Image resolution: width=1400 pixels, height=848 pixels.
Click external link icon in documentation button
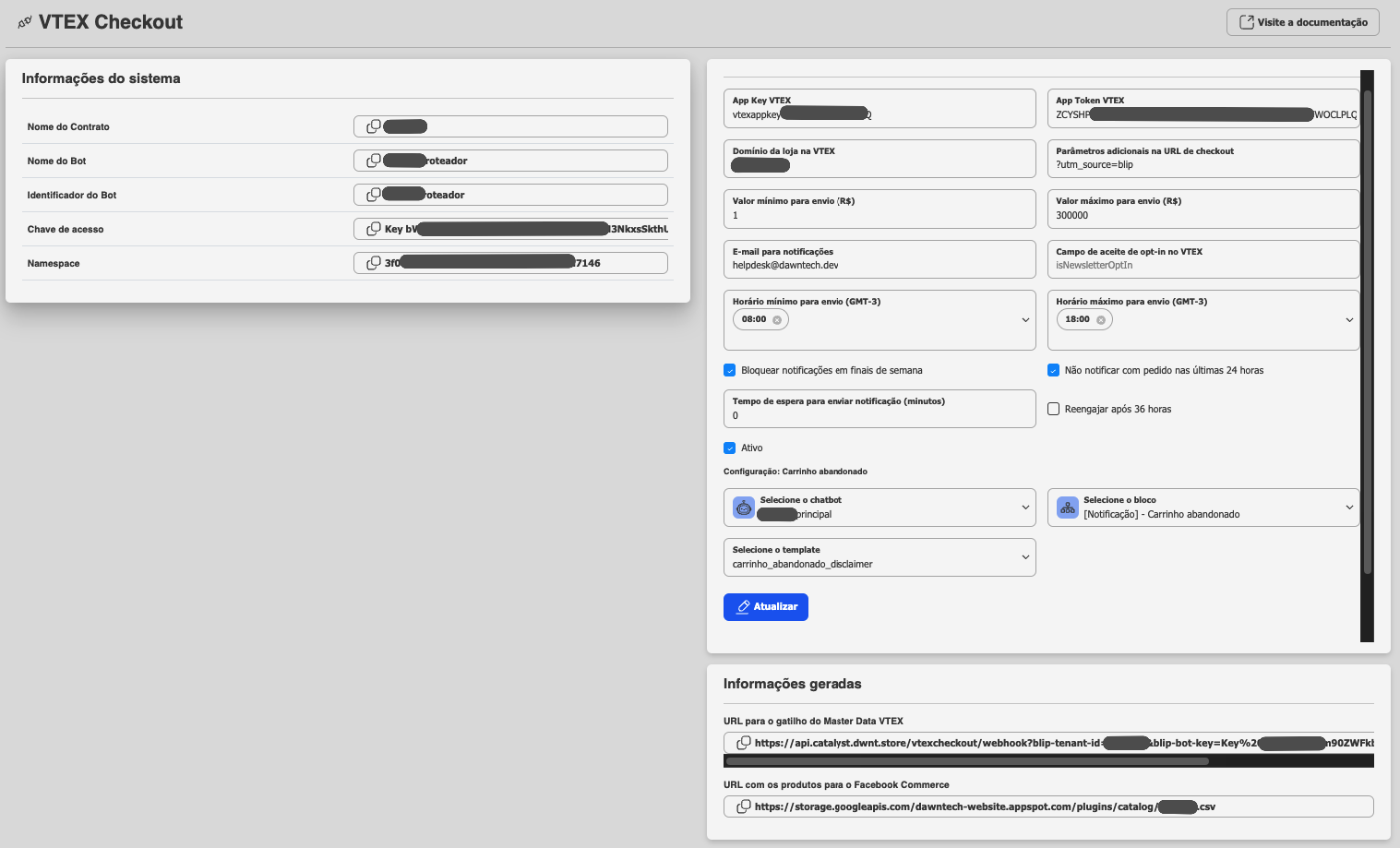pyautogui.click(x=1246, y=22)
